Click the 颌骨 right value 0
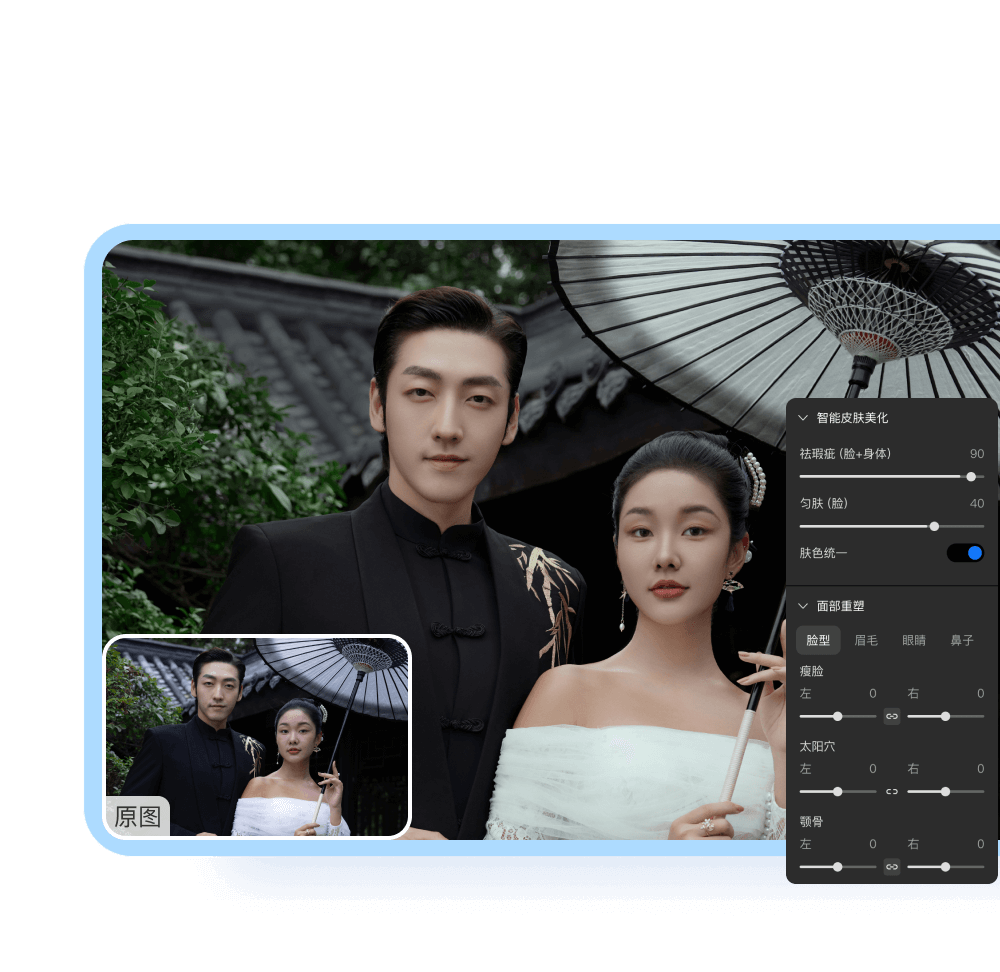The height and width of the screenshot is (972, 1000). click(980, 844)
